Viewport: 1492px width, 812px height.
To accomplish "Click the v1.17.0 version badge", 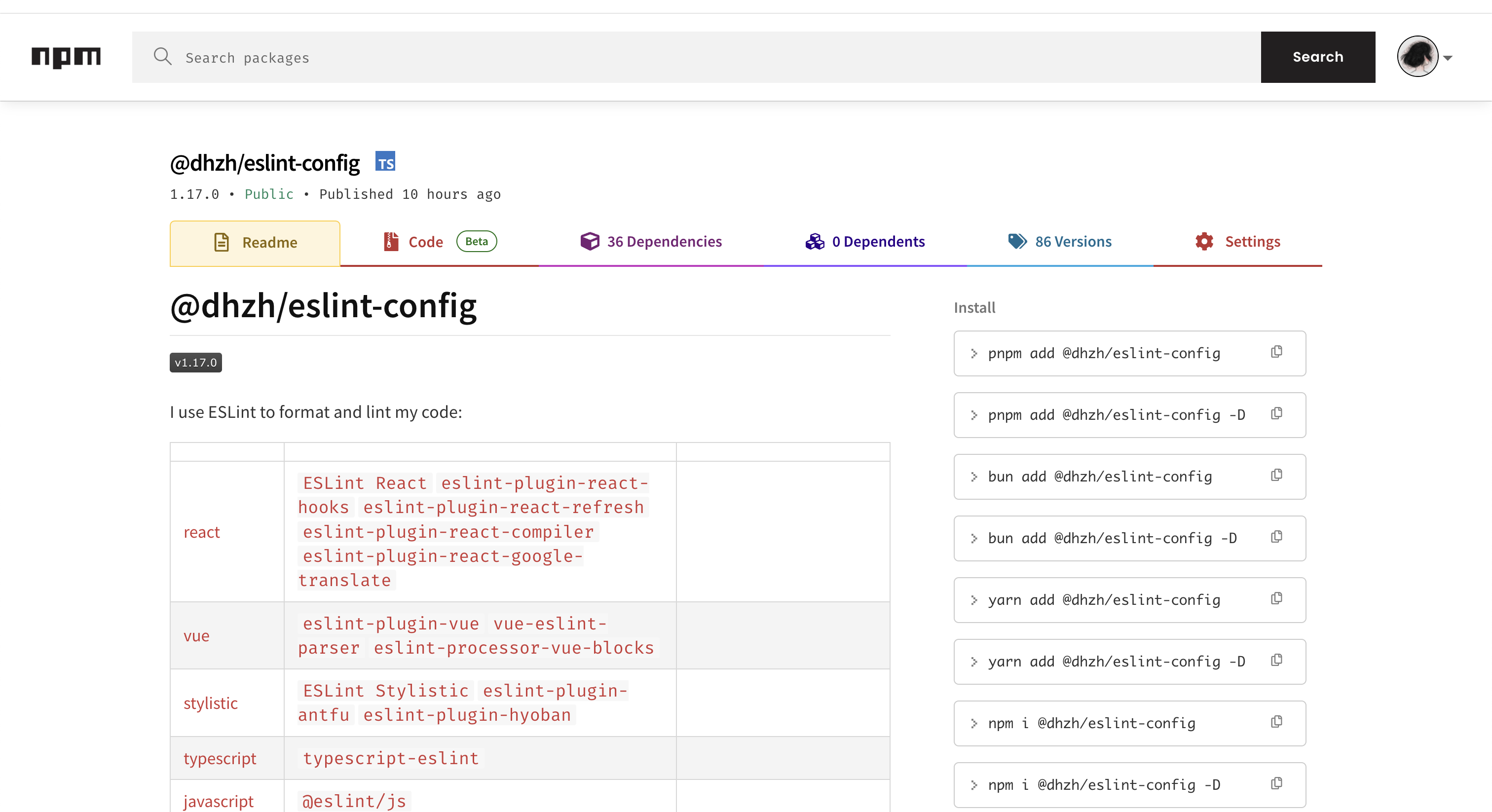I will (x=196, y=363).
